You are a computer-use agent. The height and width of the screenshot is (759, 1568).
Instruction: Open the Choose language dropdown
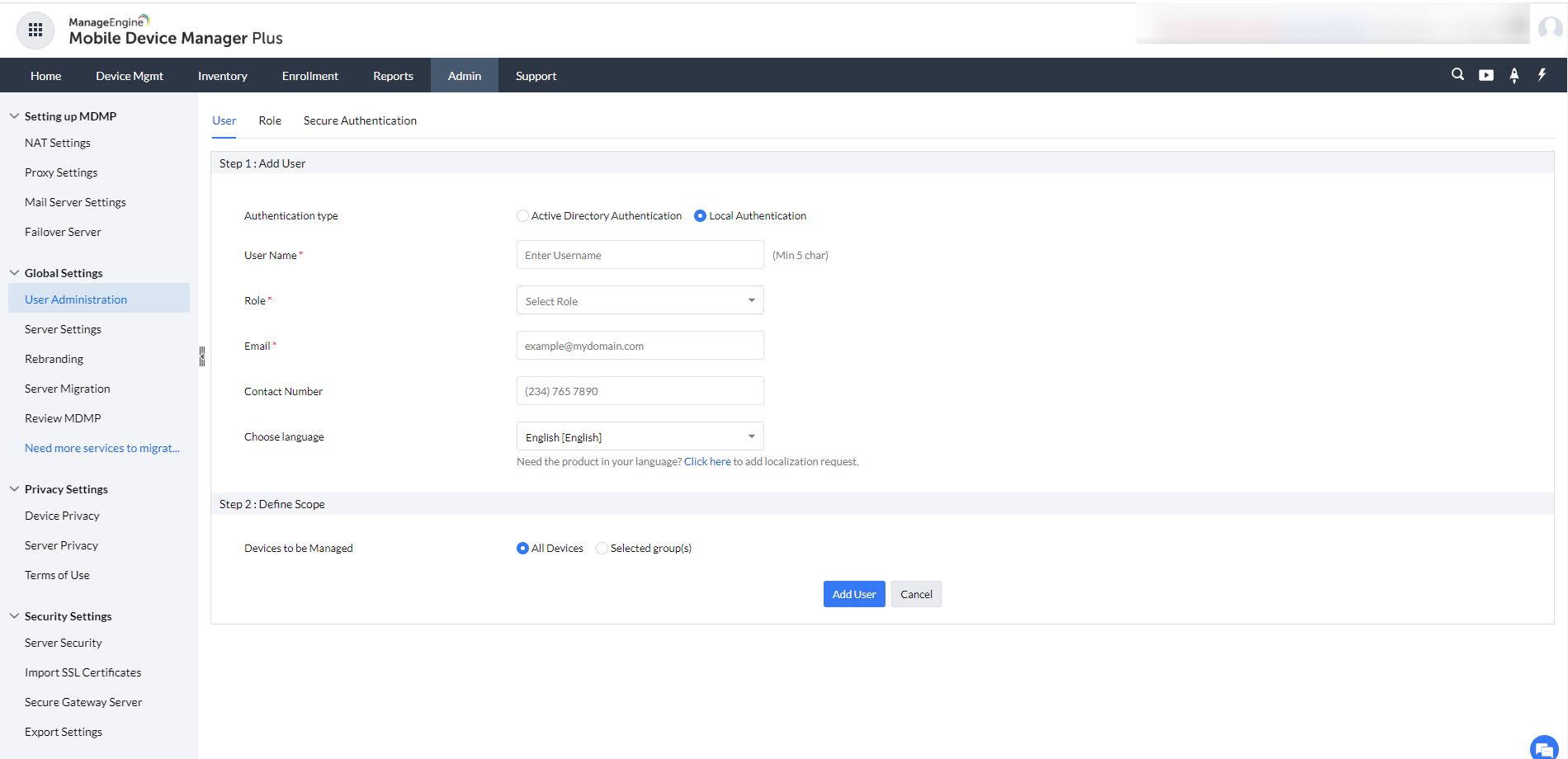coord(640,436)
